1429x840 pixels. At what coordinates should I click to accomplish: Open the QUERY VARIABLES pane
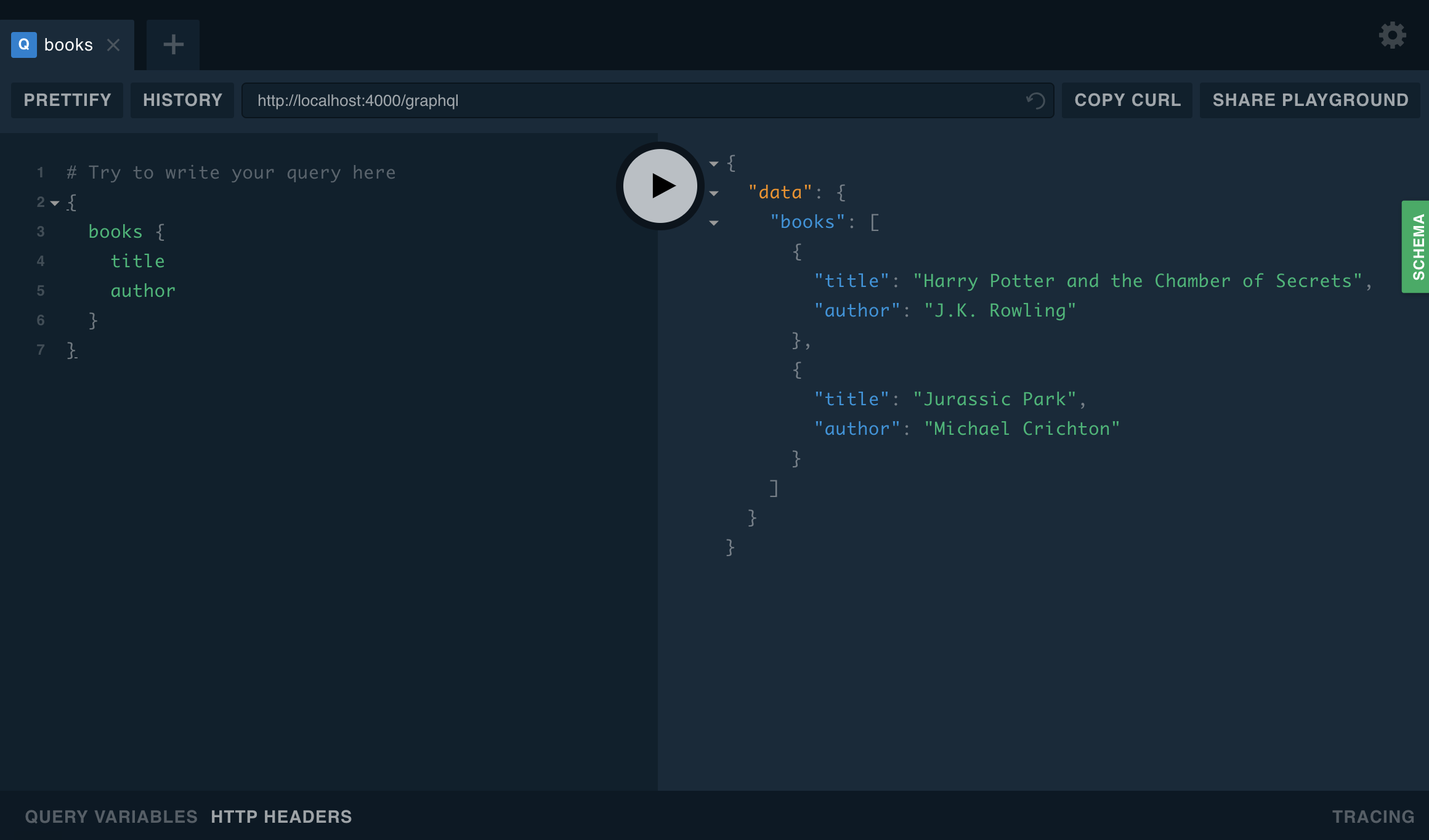pyautogui.click(x=111, y=817)
